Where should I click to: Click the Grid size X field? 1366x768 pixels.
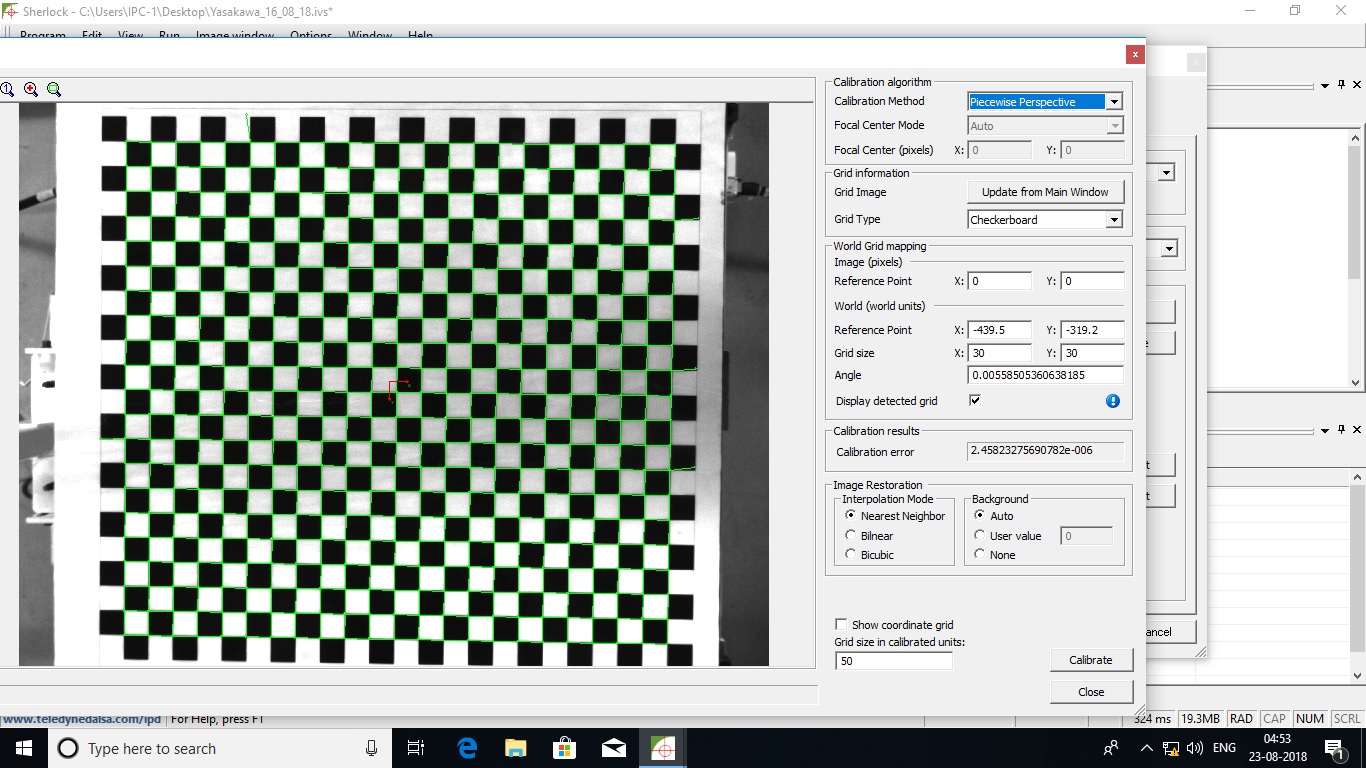[x=999, y=353]
